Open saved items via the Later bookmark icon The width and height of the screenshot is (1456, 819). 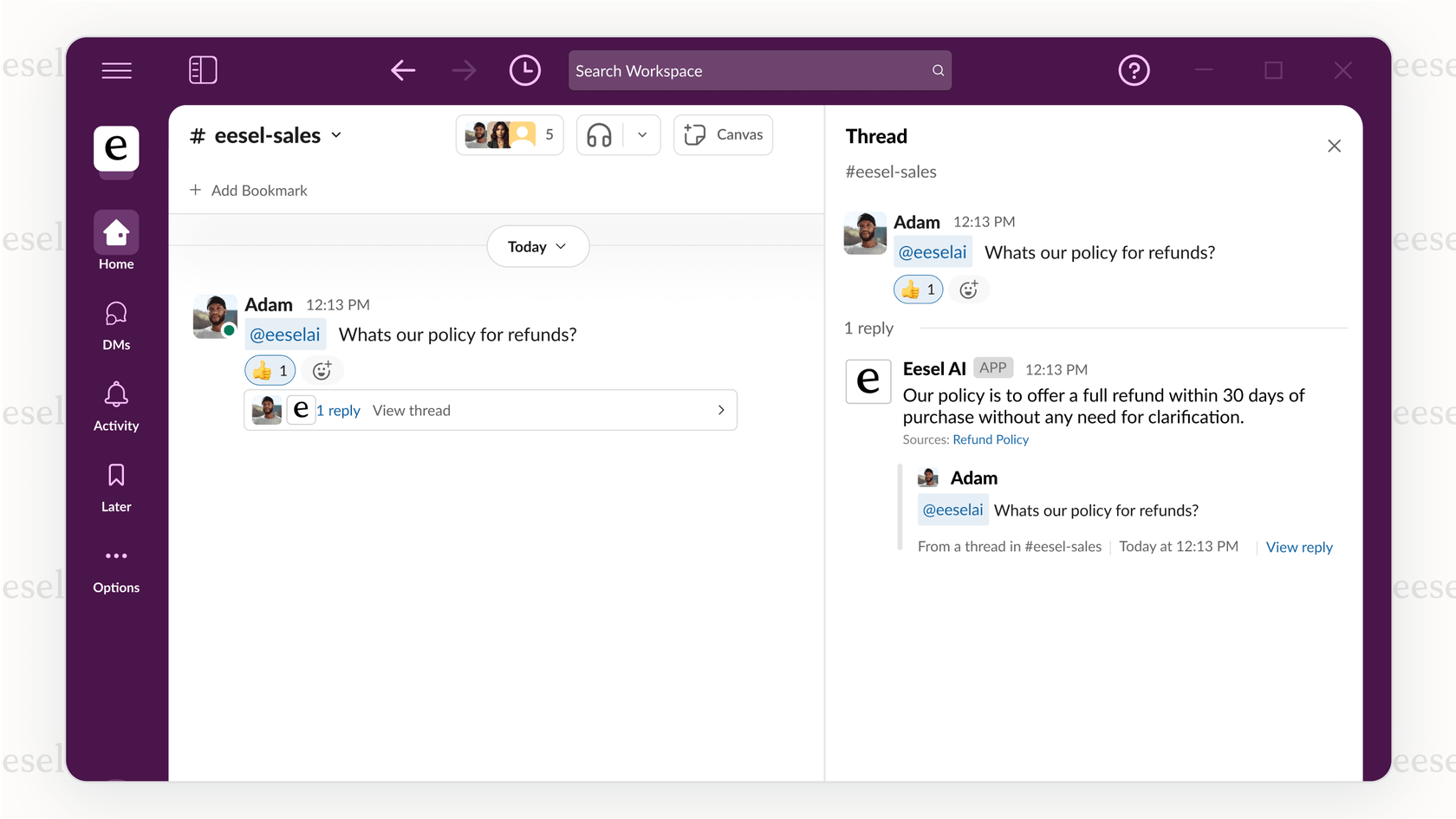(115, 474)
